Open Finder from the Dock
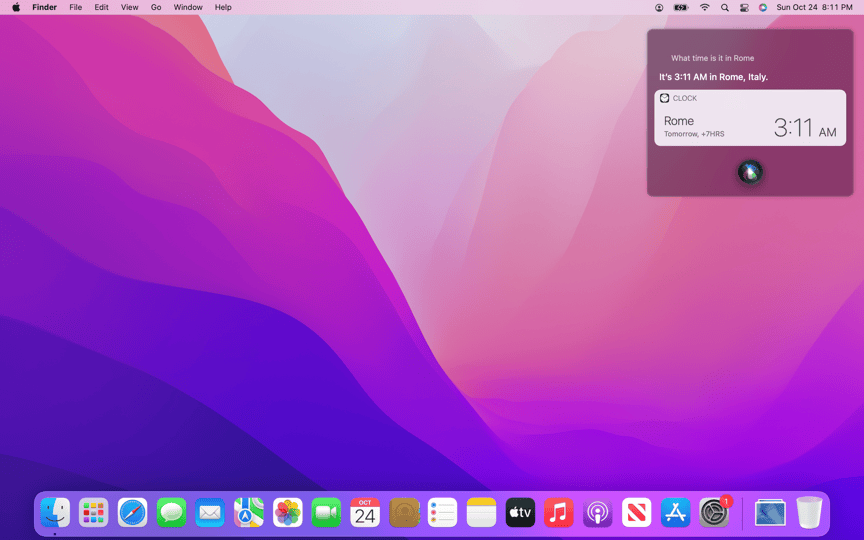 [x=55, y=512]
